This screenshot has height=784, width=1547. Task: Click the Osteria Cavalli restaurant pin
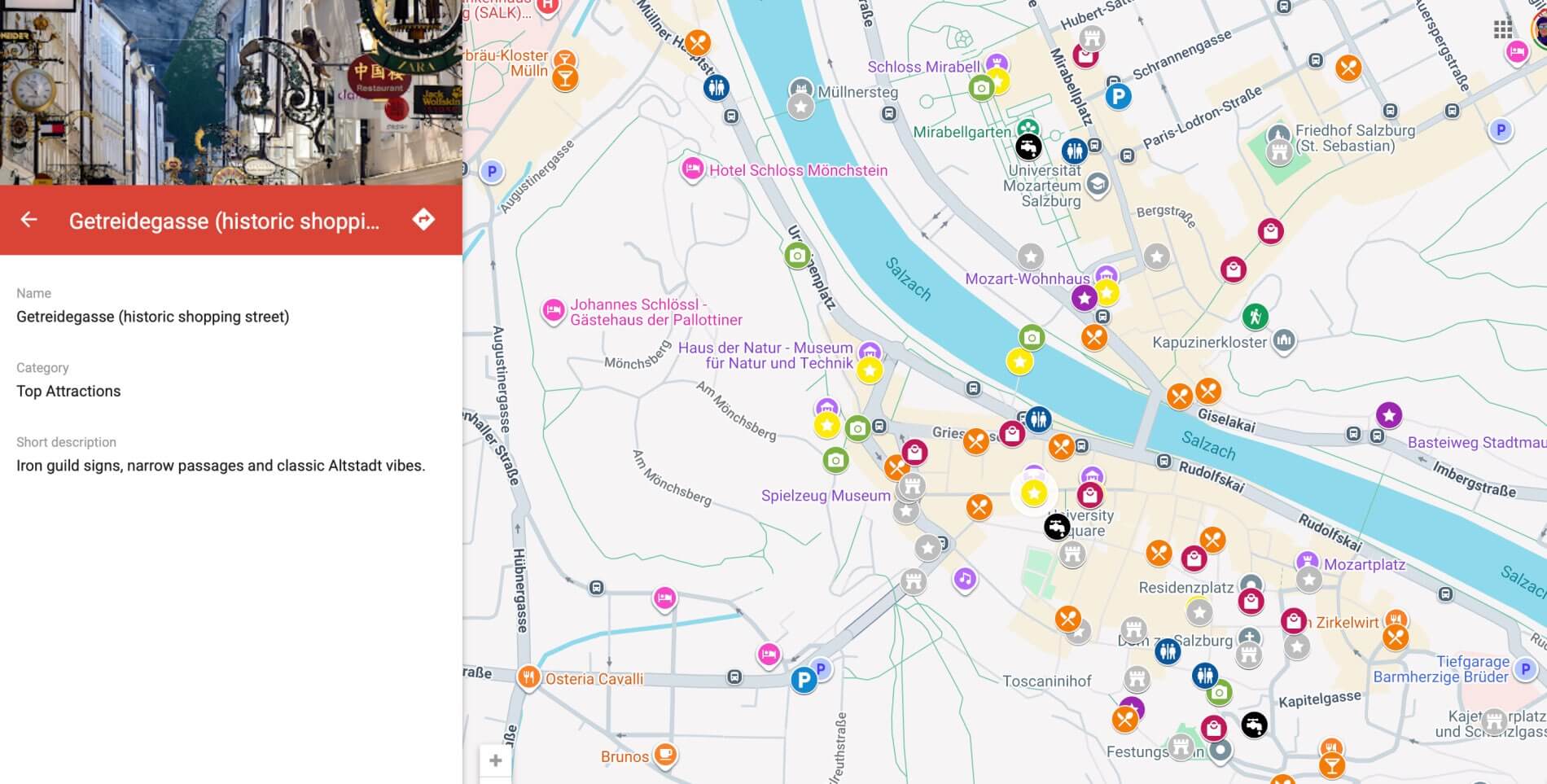[528, 677]
